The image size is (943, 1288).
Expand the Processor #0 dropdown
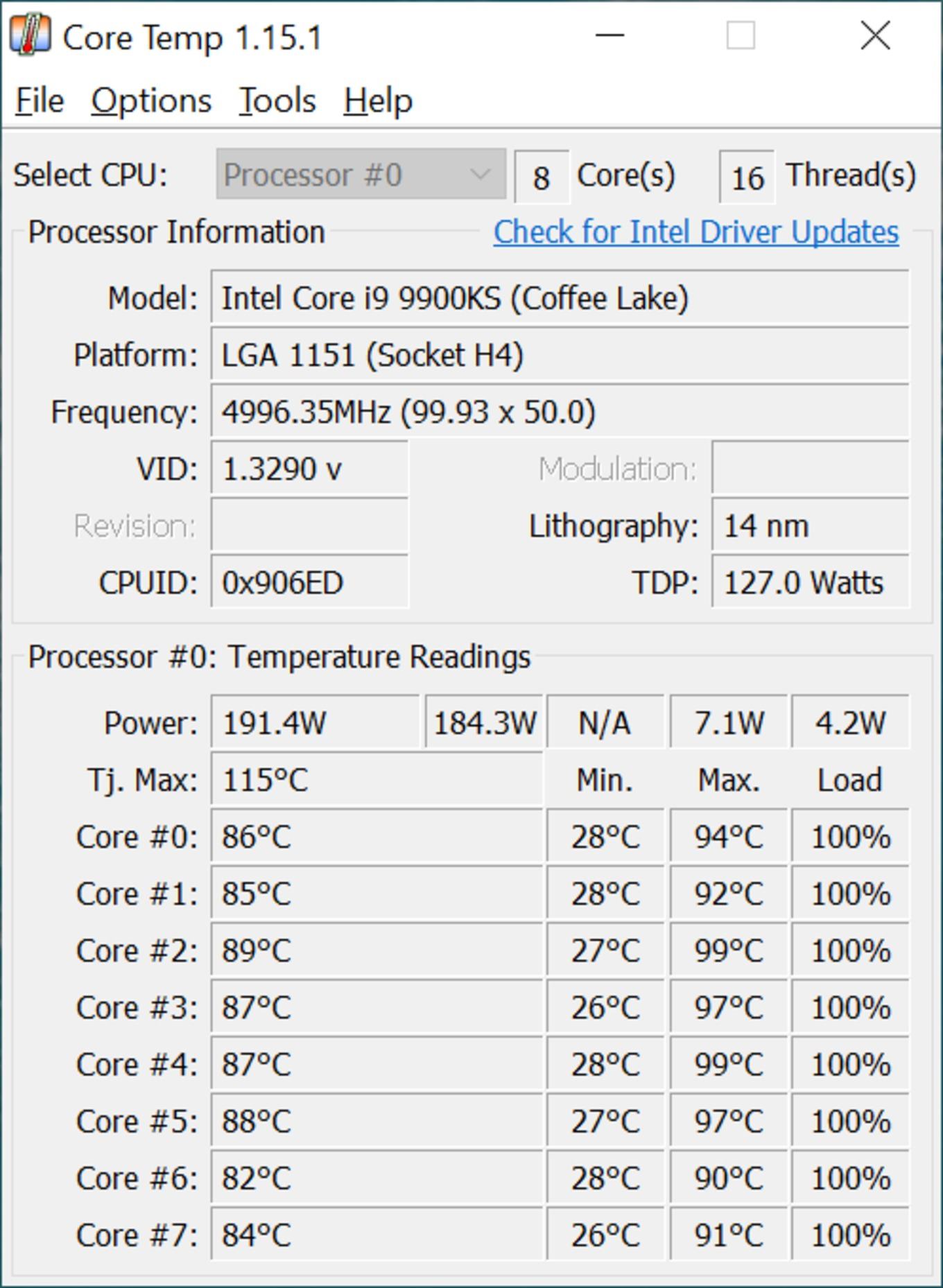(361, 175)
